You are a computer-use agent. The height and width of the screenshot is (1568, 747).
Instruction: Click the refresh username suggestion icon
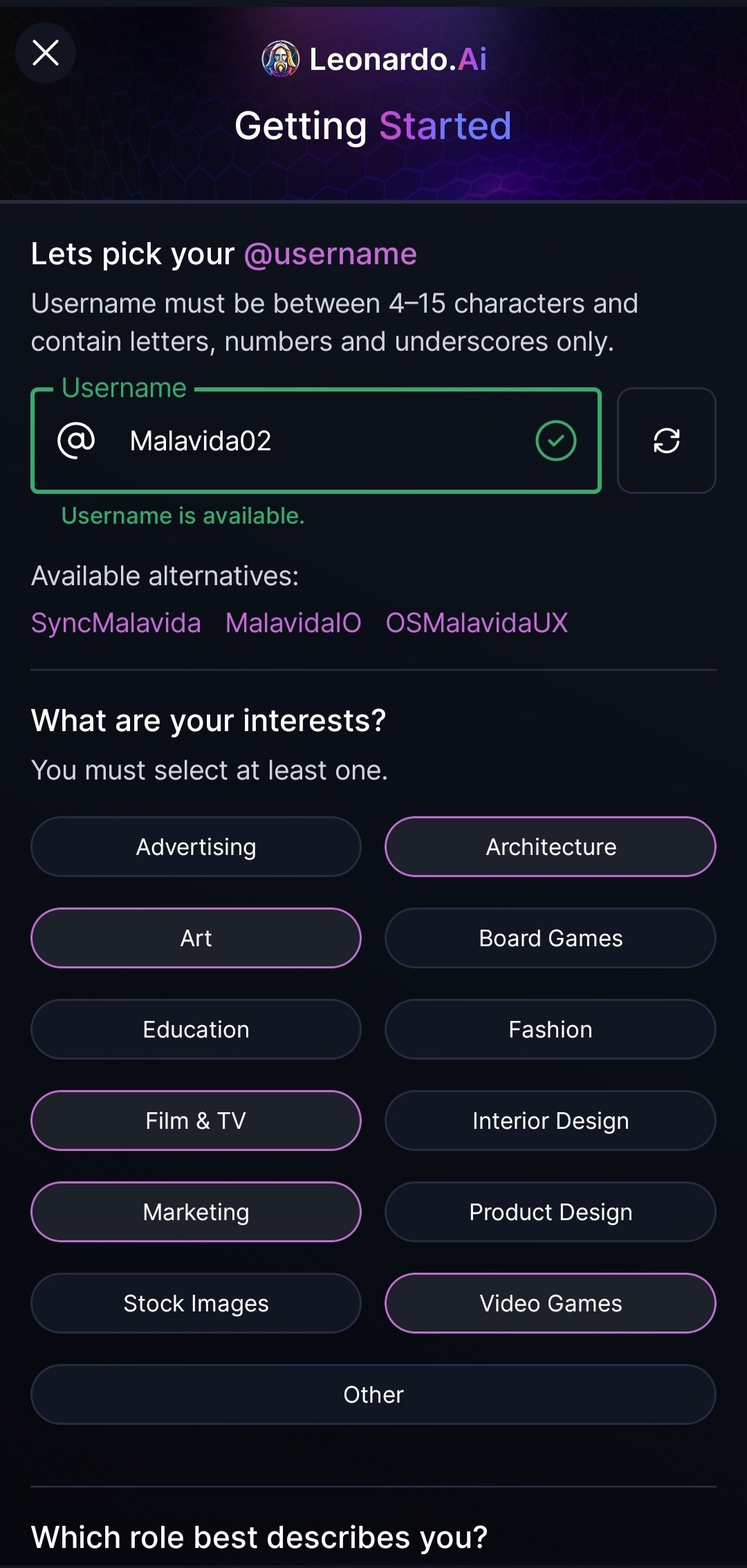pos(666,441)
